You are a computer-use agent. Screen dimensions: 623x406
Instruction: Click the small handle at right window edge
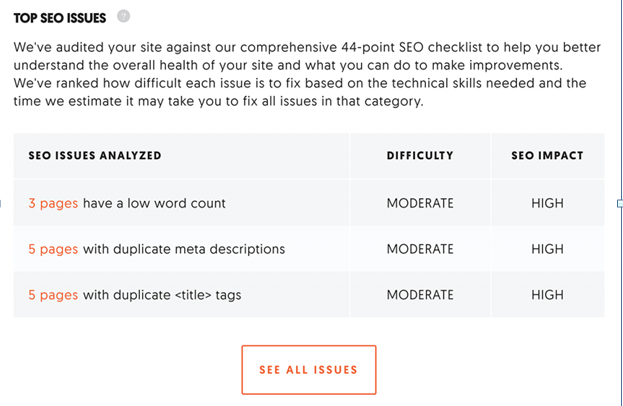[x=620, y=203]
